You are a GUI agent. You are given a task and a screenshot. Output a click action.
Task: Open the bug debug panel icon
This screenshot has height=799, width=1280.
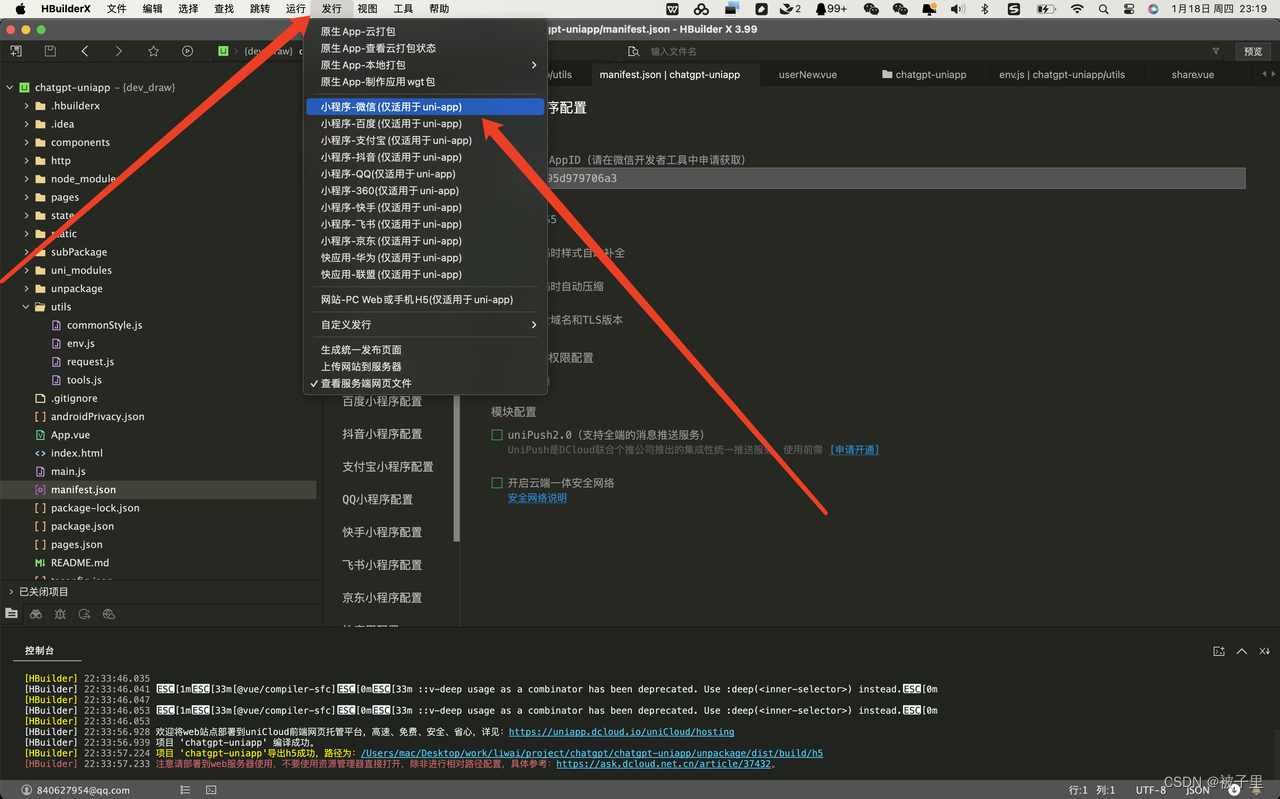(60, 614)
